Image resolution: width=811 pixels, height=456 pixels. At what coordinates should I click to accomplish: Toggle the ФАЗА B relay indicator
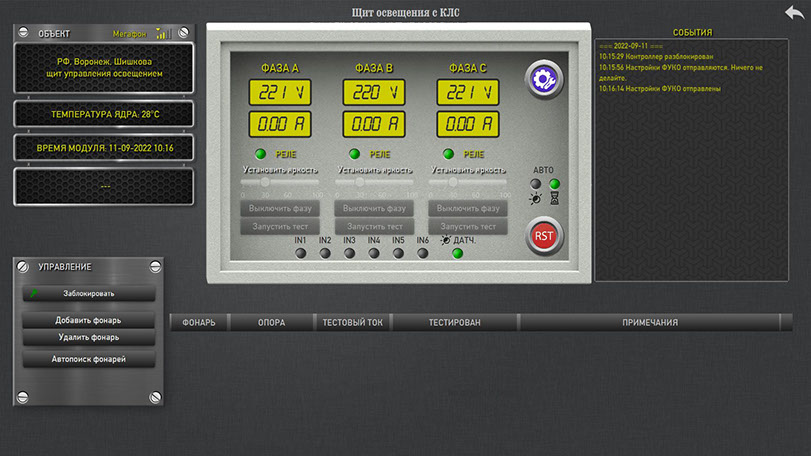354,154
